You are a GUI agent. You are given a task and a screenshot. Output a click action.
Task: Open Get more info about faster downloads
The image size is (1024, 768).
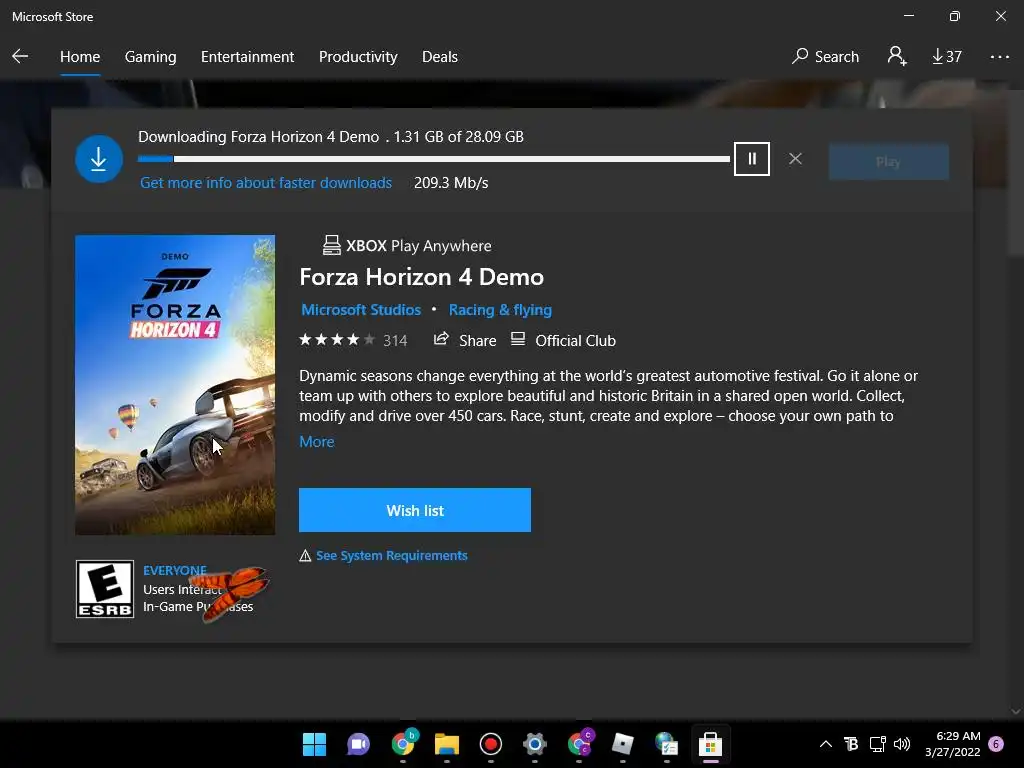click(266, 183)
